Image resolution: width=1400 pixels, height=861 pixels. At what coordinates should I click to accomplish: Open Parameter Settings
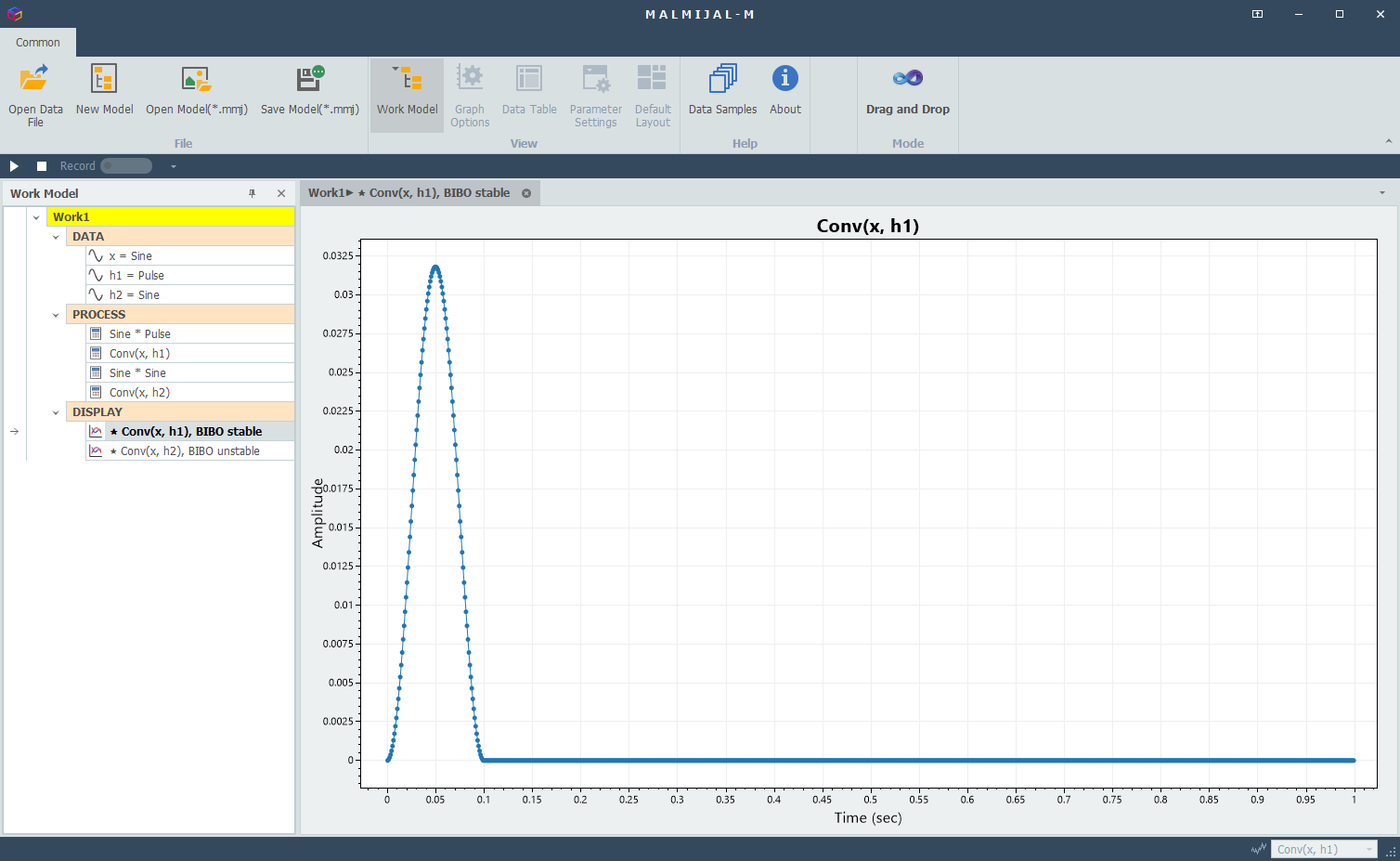596,96
